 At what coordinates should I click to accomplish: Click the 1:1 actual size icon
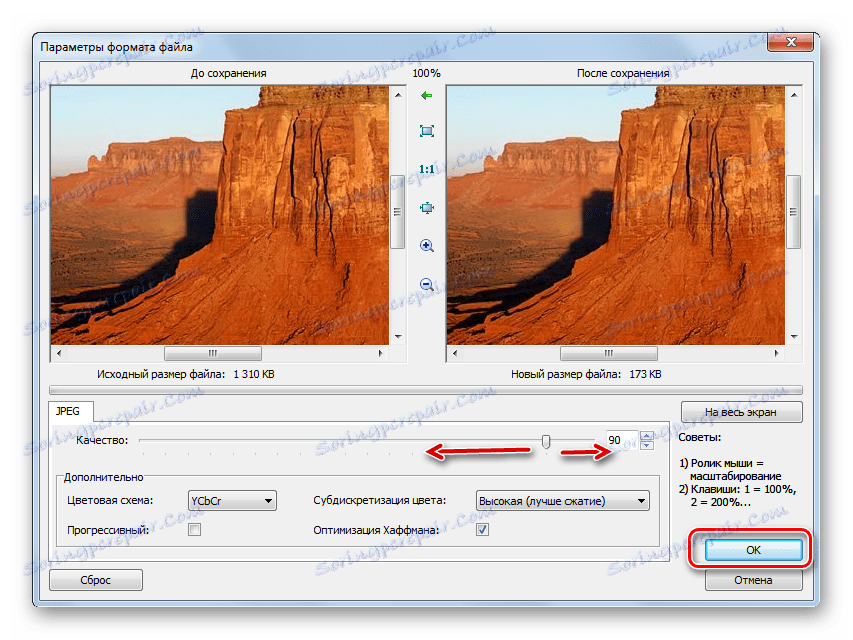click(427, 169)
